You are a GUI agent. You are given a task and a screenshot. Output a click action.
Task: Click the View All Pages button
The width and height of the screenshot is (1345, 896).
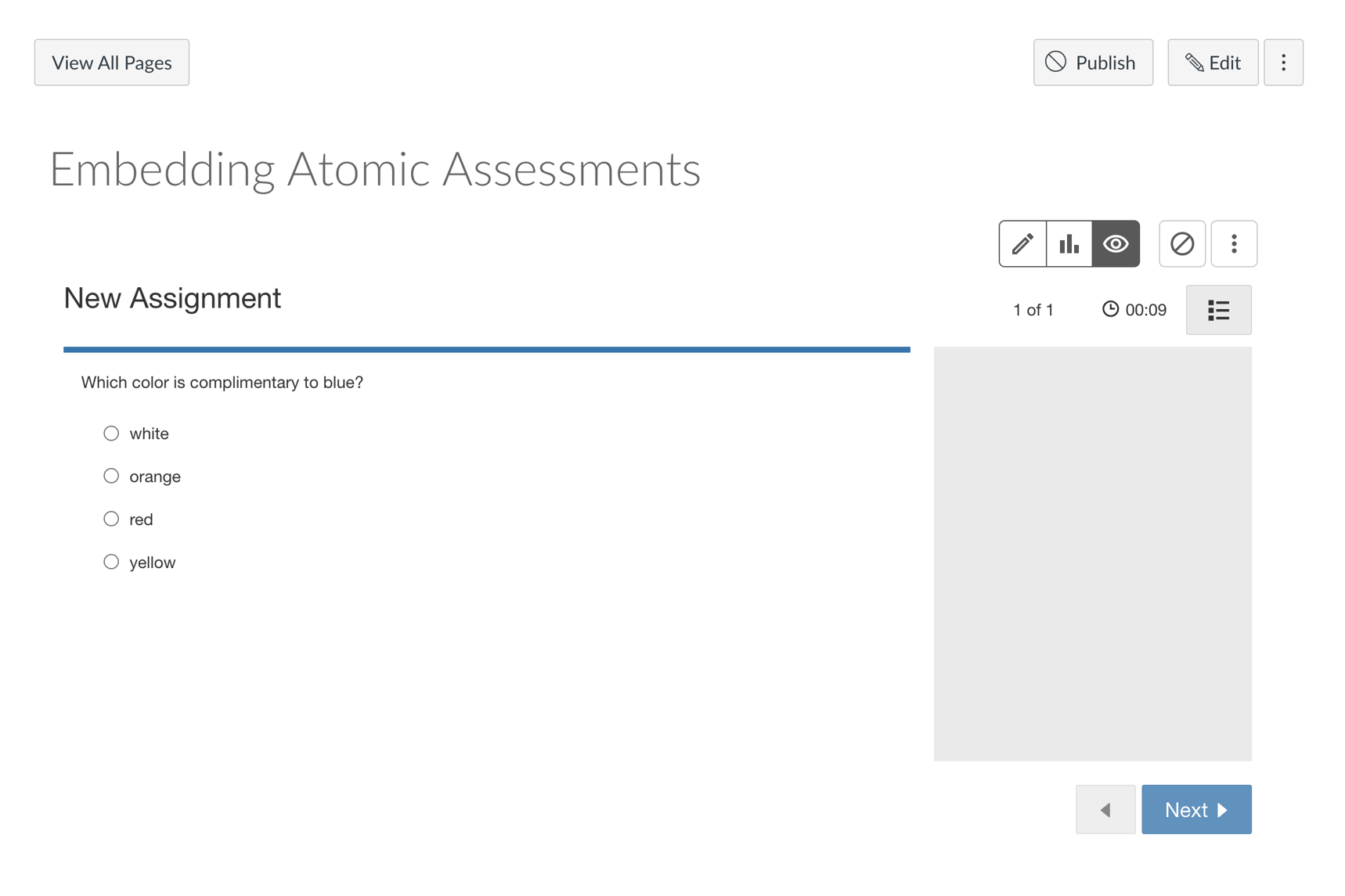111,62
